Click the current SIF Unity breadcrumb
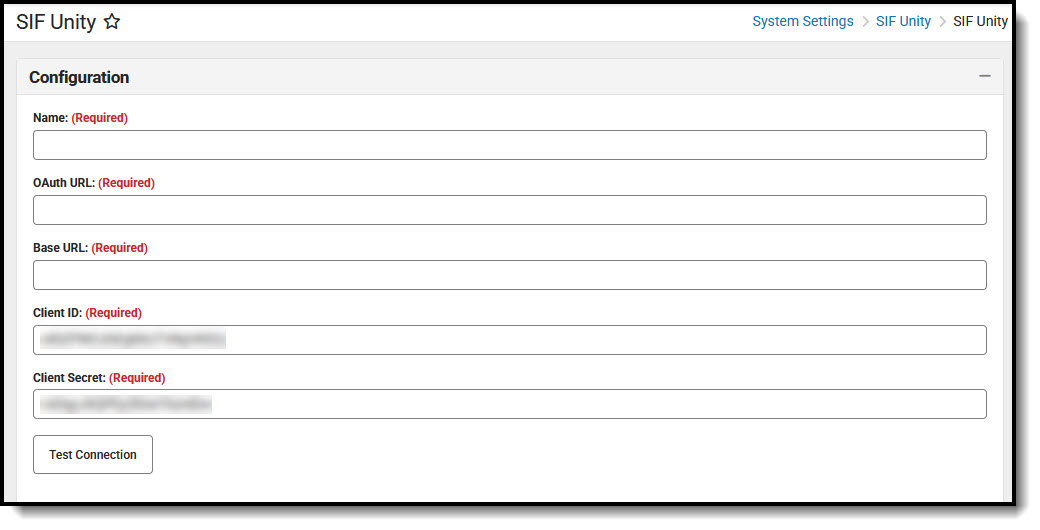The image size is (1040, 530). [980, 21]
